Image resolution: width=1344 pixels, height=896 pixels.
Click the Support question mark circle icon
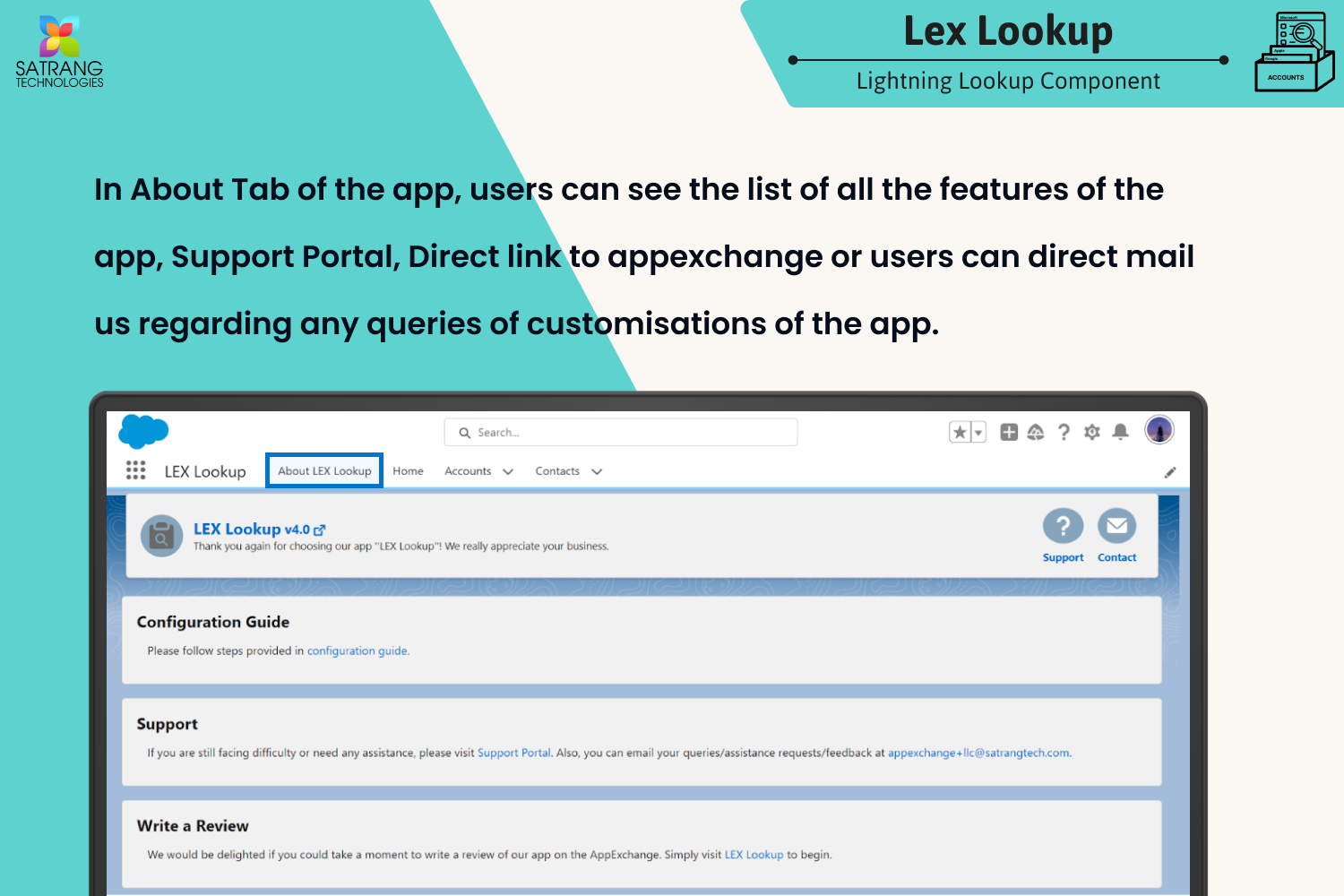[1064, 526]
